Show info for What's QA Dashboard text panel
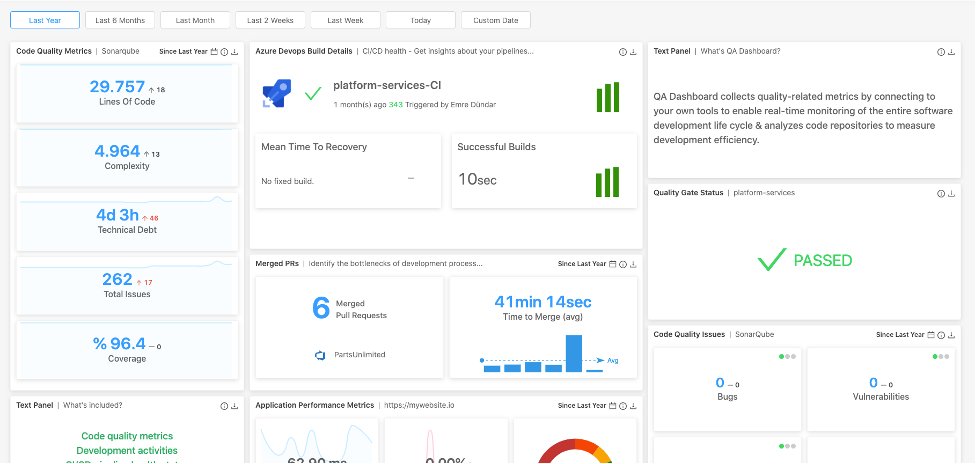977x464 pixels. coord(941,52)
